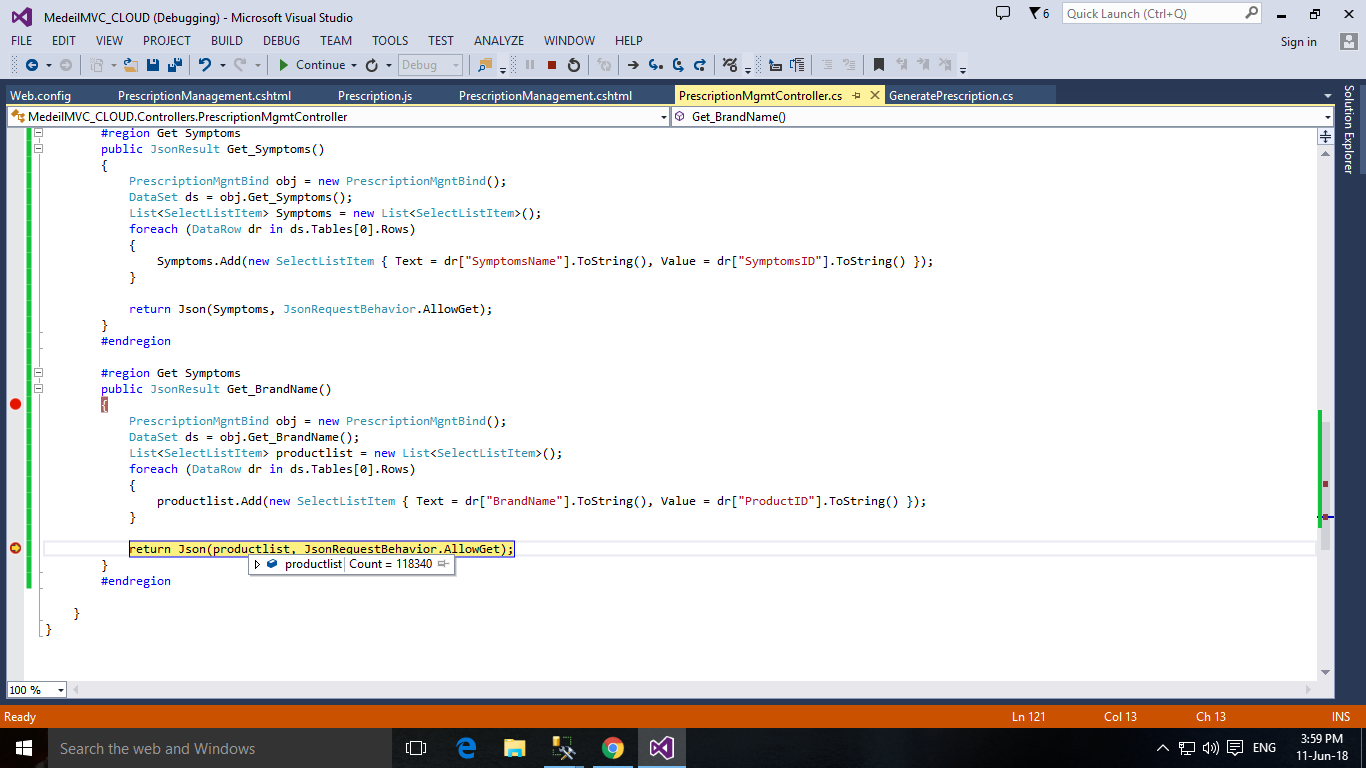Open the WINDOW menu
This screenshot has height=768, width=1366.
pos(570,41)
